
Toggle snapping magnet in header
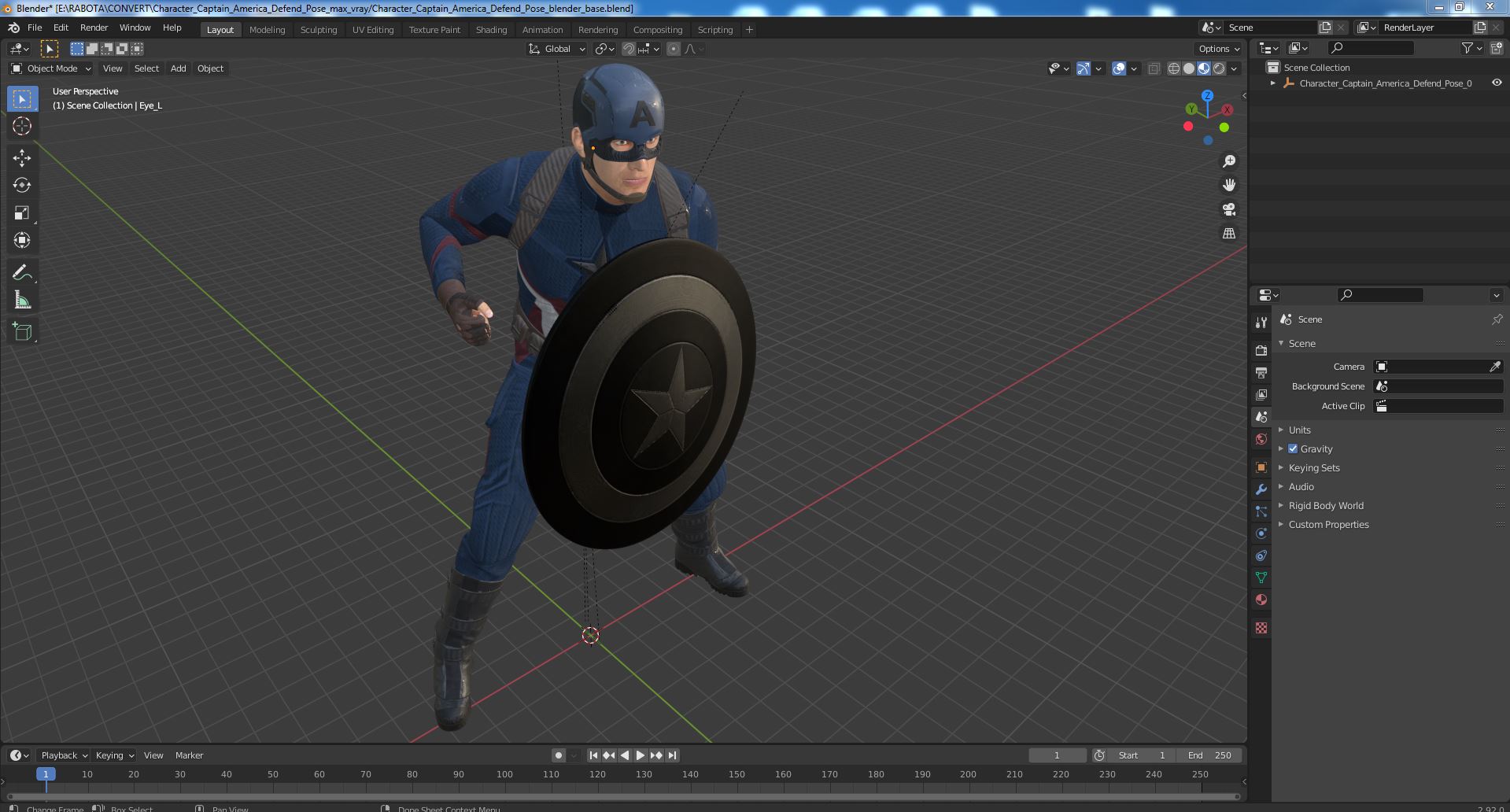(x=628, y=49)
